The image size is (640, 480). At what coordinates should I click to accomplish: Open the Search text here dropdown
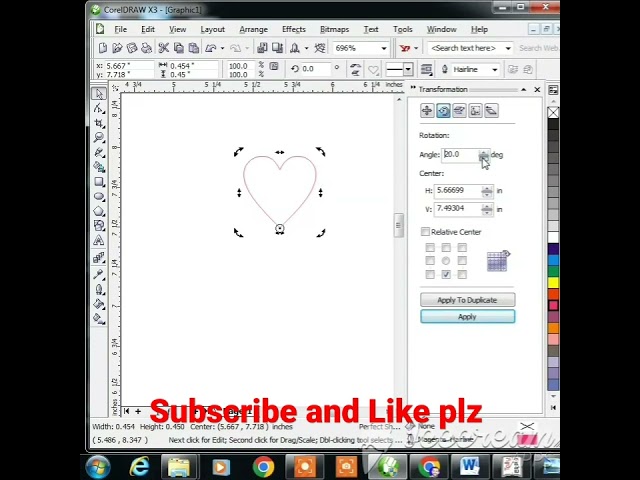coord(508,48)
